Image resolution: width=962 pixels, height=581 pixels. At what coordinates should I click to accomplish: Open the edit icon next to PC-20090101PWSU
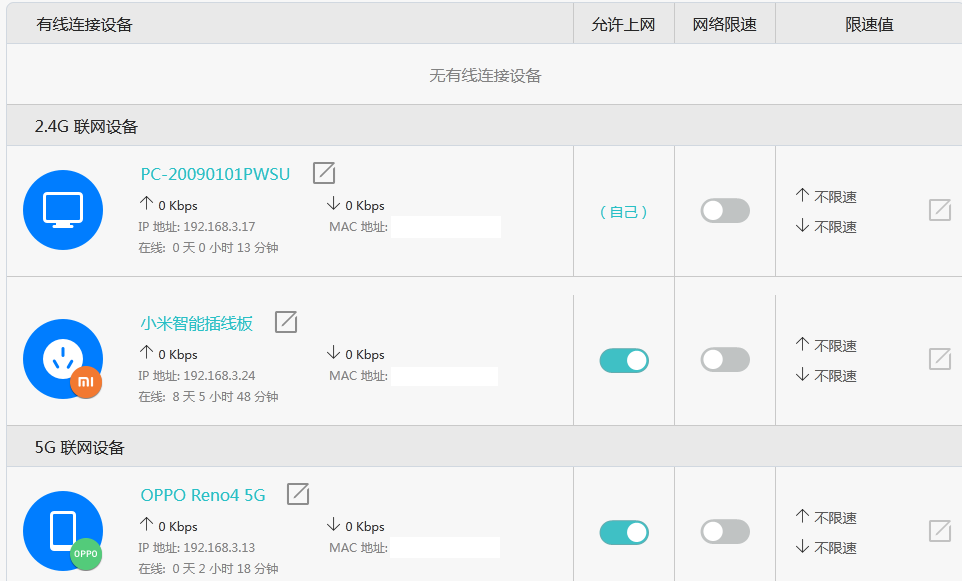(x=323, y=173)
